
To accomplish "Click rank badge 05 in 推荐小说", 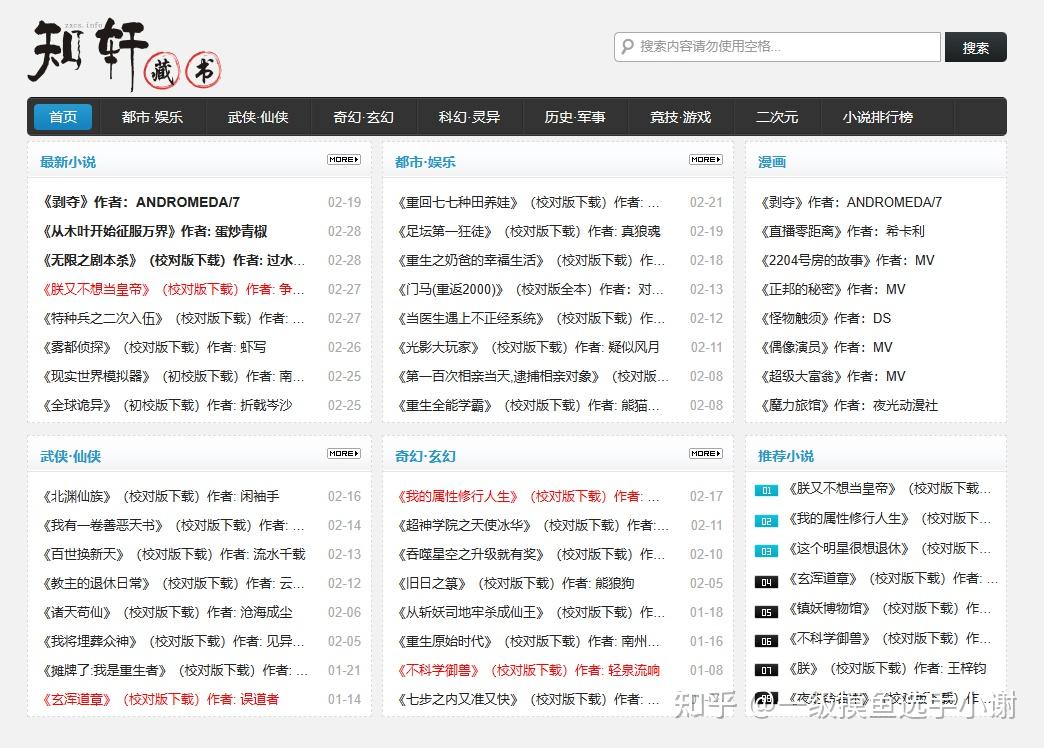I will 766,611.
